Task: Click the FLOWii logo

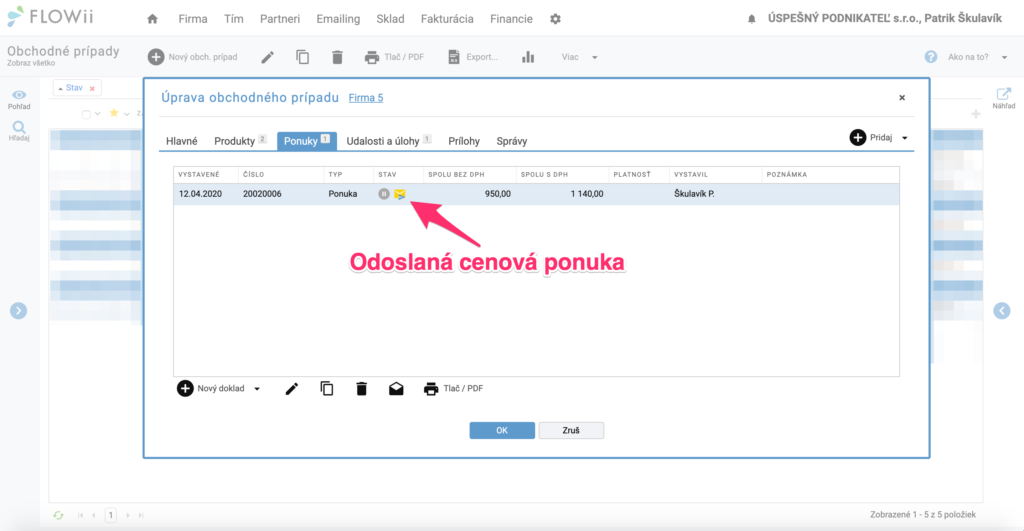Action: coord(50,17)
